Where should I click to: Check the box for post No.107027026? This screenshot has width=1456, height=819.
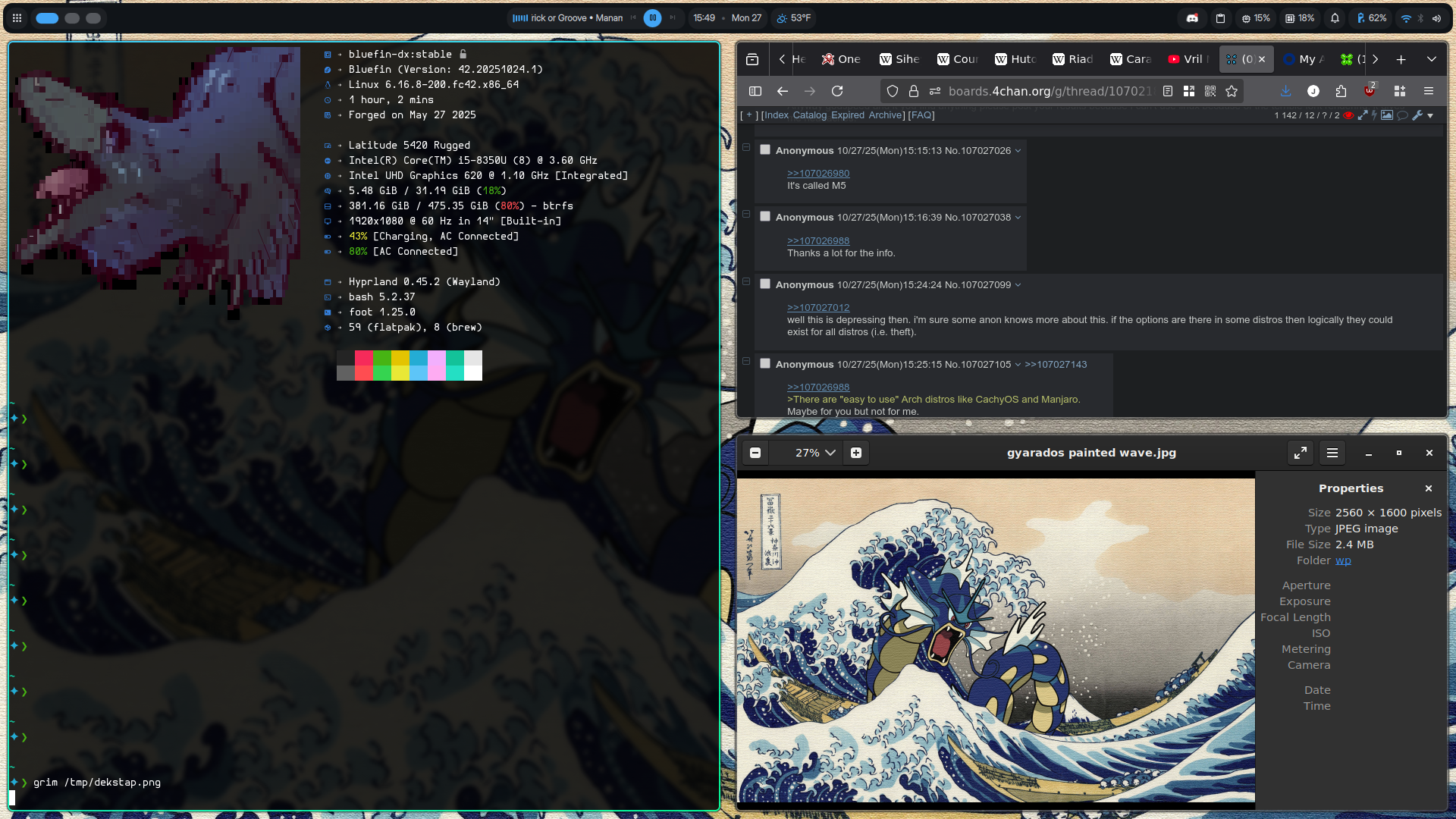point(765,150)
